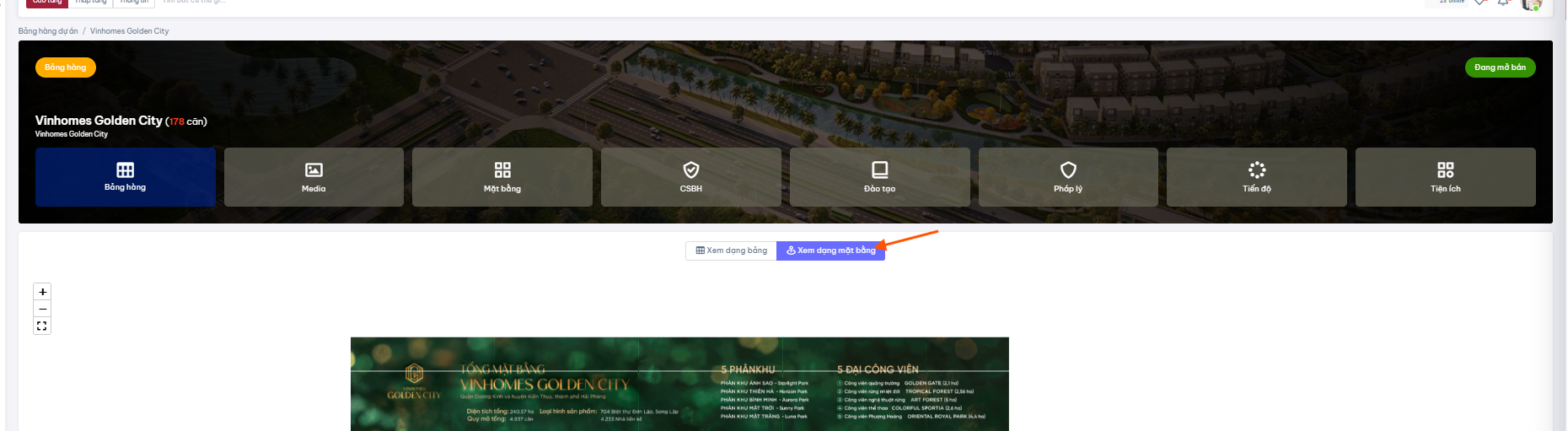1568x431 pixels.
Task: Switch to Xem dạng bảng view
Action: pyautogui.click(x=731, y=251)
